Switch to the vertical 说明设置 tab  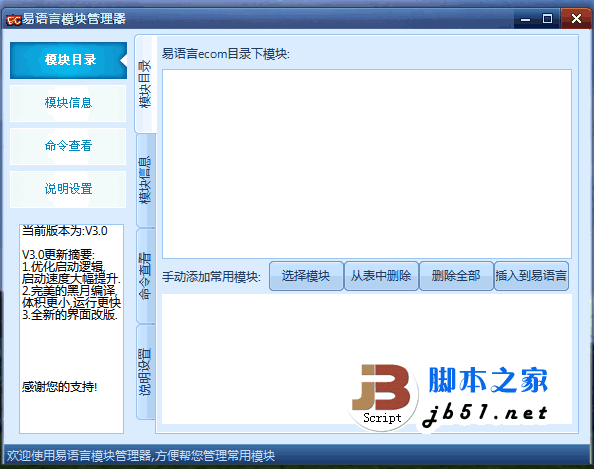145,372
